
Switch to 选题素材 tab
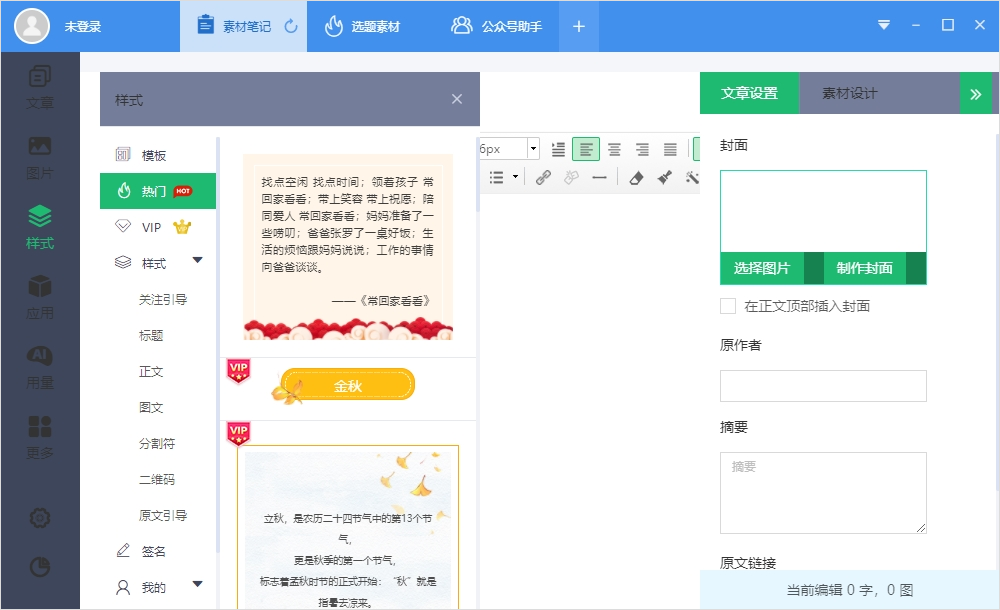tap(362, 26)
